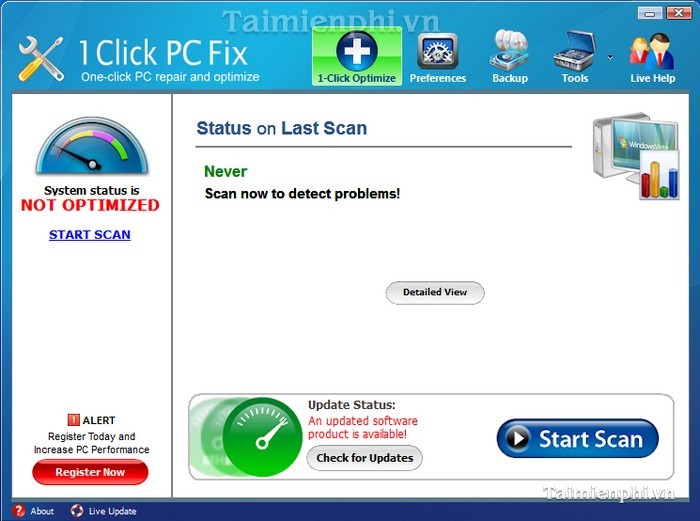Open About in the bottom bar
The image size is (700, 521).
(x=33, y=511)
